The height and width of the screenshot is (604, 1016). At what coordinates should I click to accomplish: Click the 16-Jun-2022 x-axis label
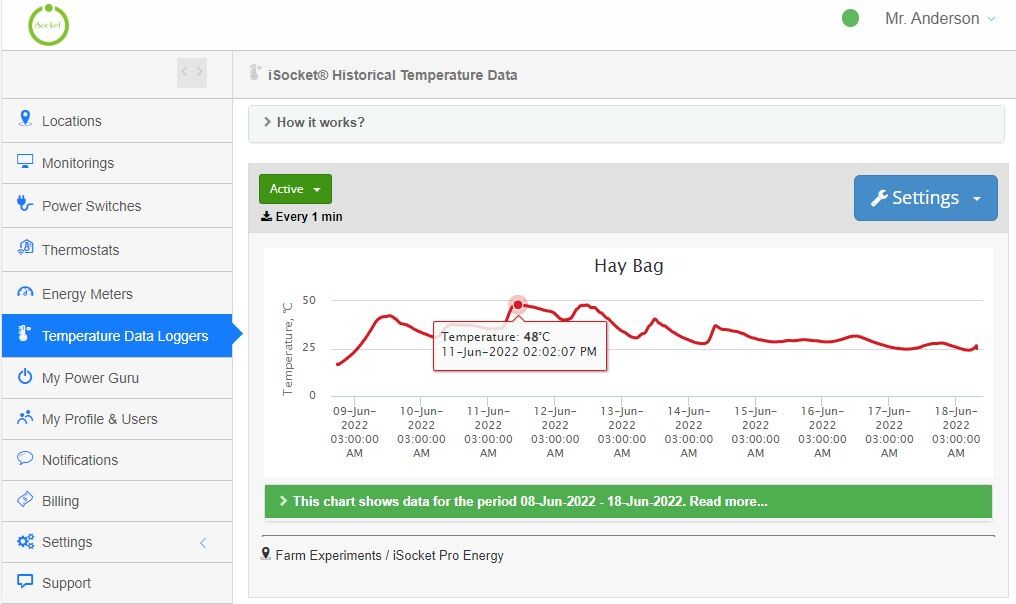click(x=822, y=432)
